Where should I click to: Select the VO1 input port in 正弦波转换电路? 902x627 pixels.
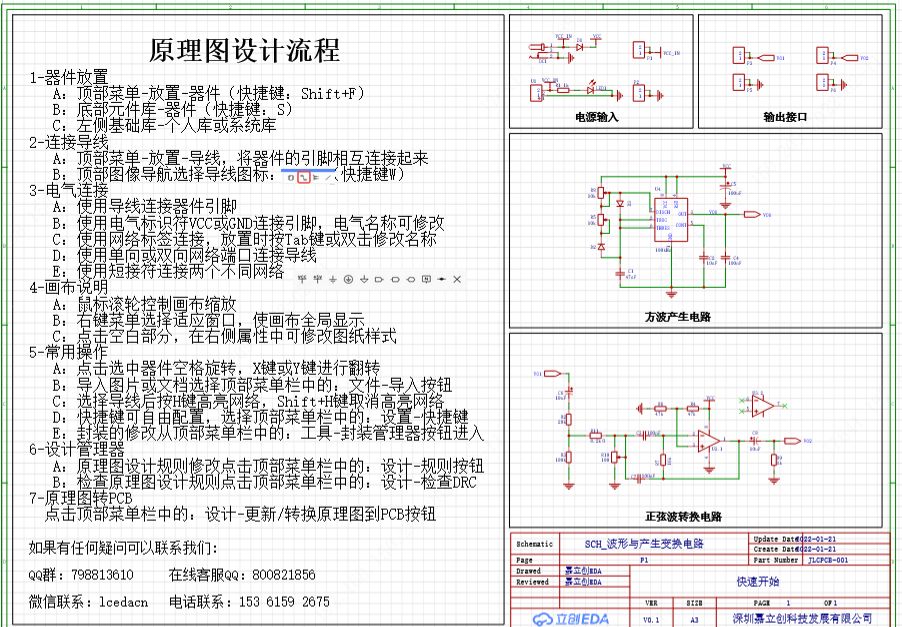click(x=552, y=373)
